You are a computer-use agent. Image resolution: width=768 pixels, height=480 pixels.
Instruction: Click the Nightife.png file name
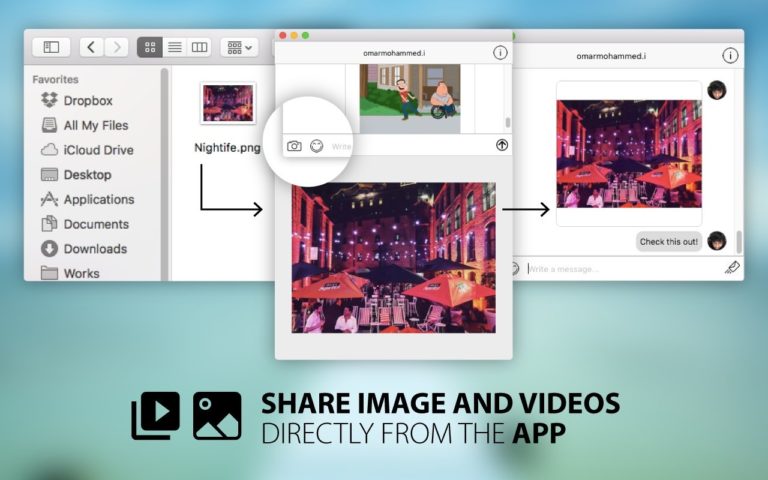click(x=227, y=147)
